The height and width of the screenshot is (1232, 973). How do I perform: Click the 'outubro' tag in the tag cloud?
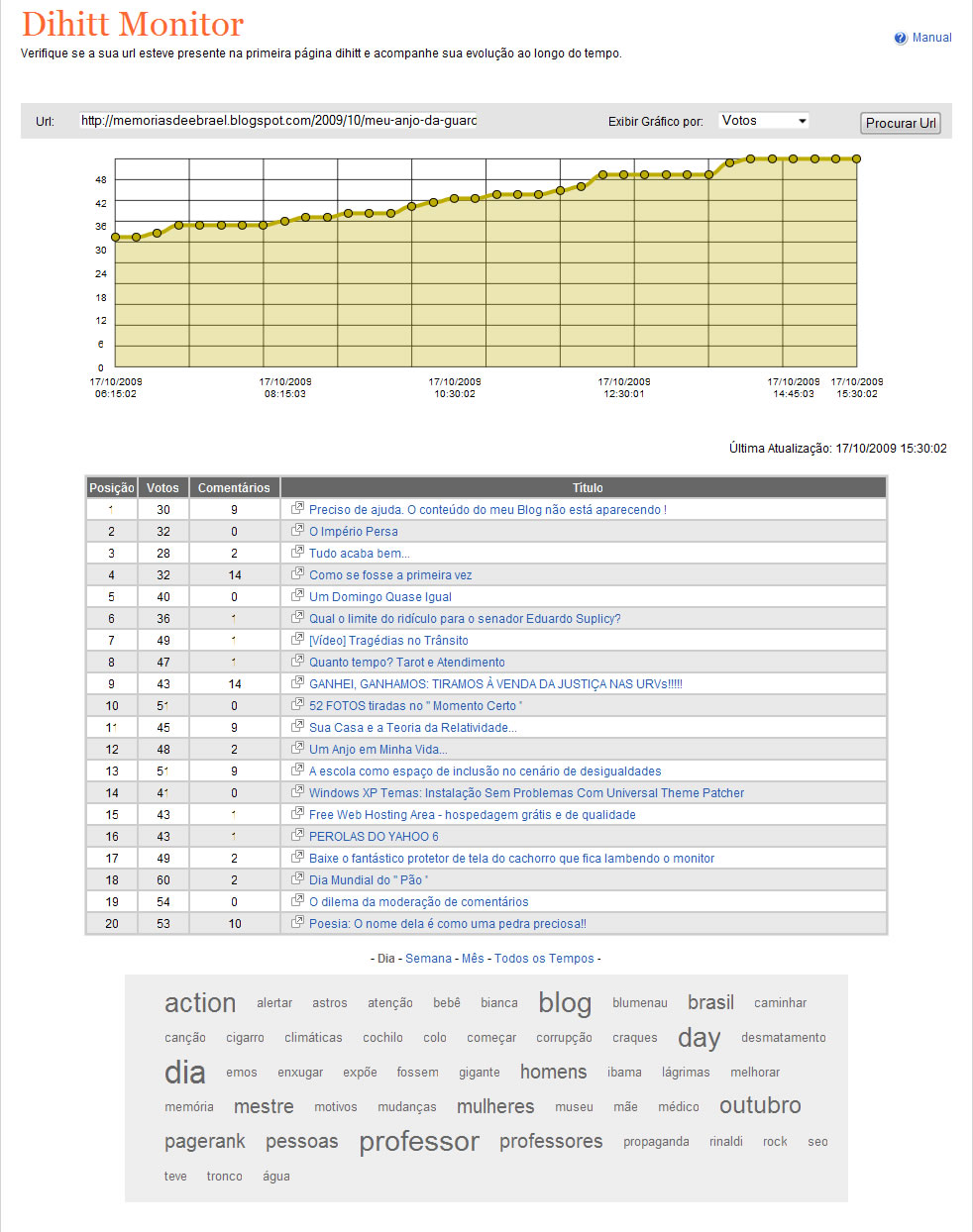pyautogui.click(x=760, y=1106)
